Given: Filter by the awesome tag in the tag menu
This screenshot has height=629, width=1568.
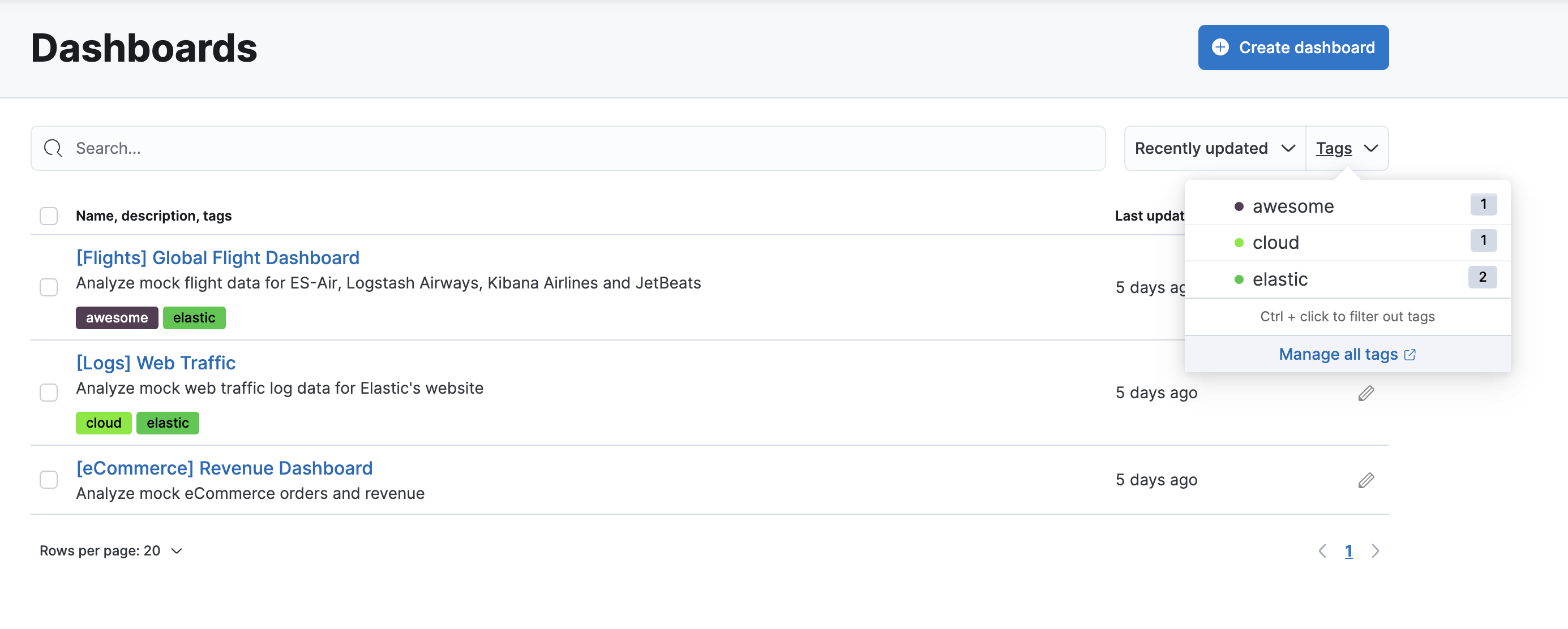Looking at the screenshot, I should [x=1293, y=206].
